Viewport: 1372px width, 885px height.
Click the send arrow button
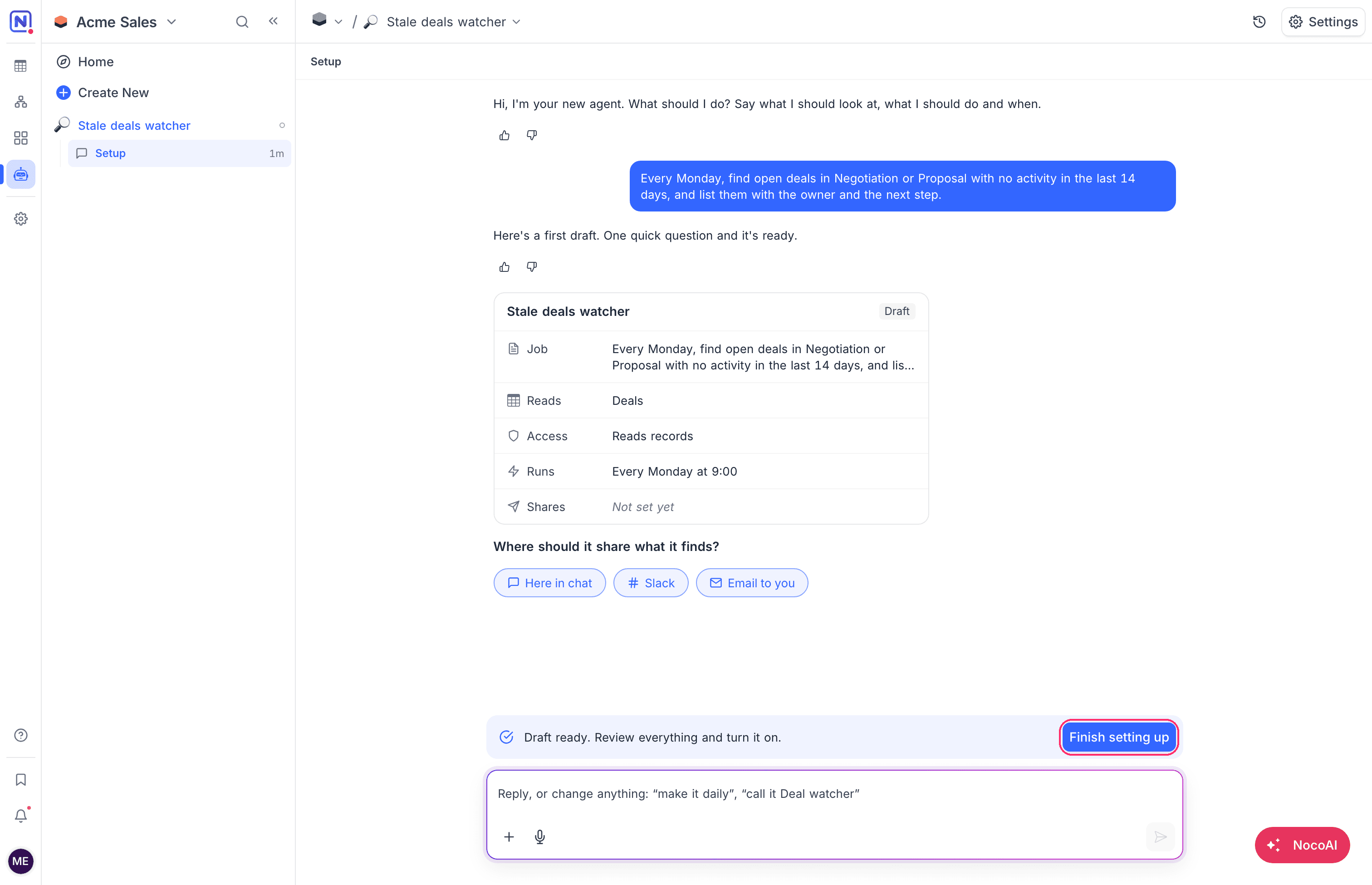(x=1160, y=837)
